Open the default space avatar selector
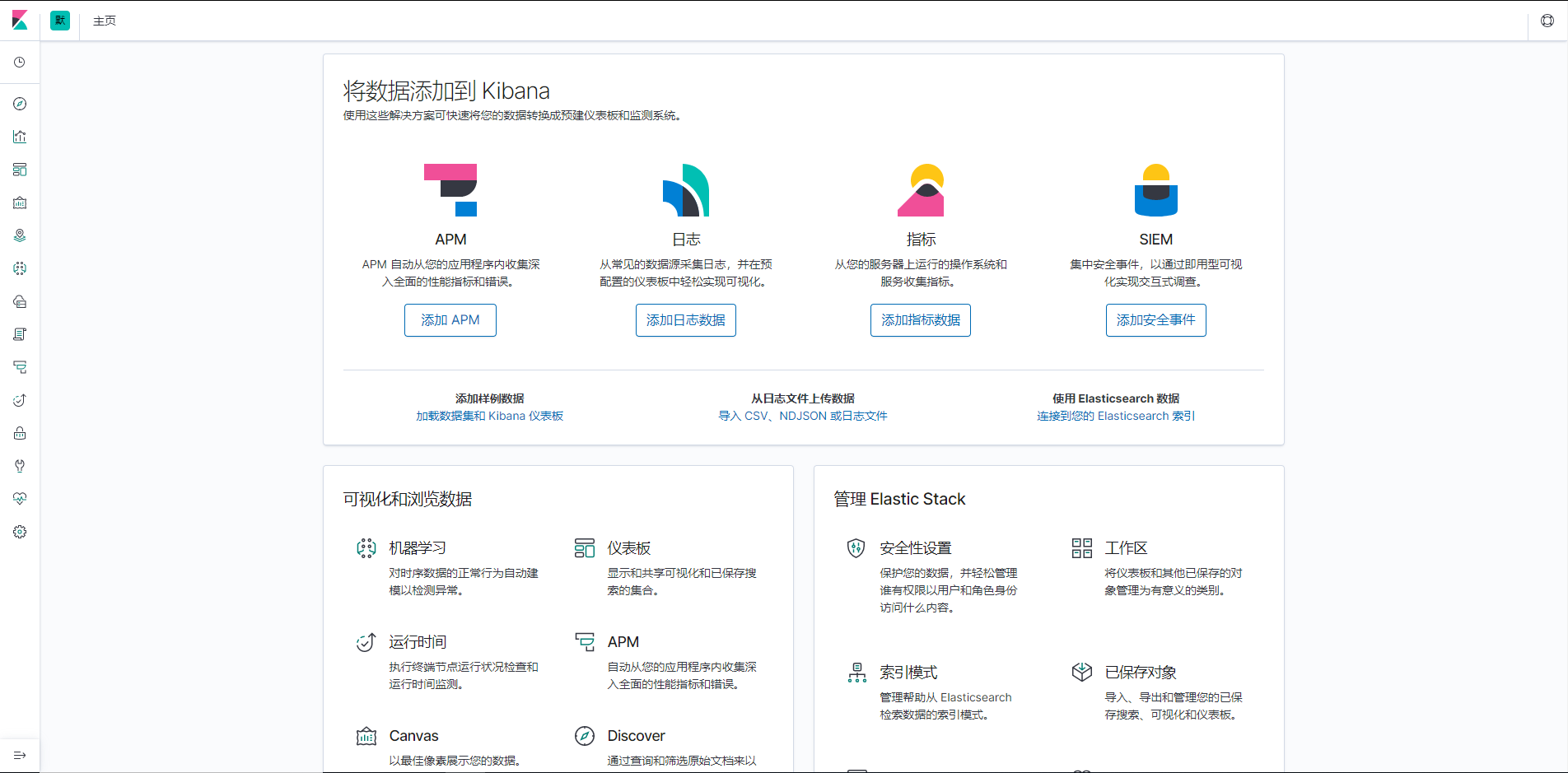 [60, 21]
